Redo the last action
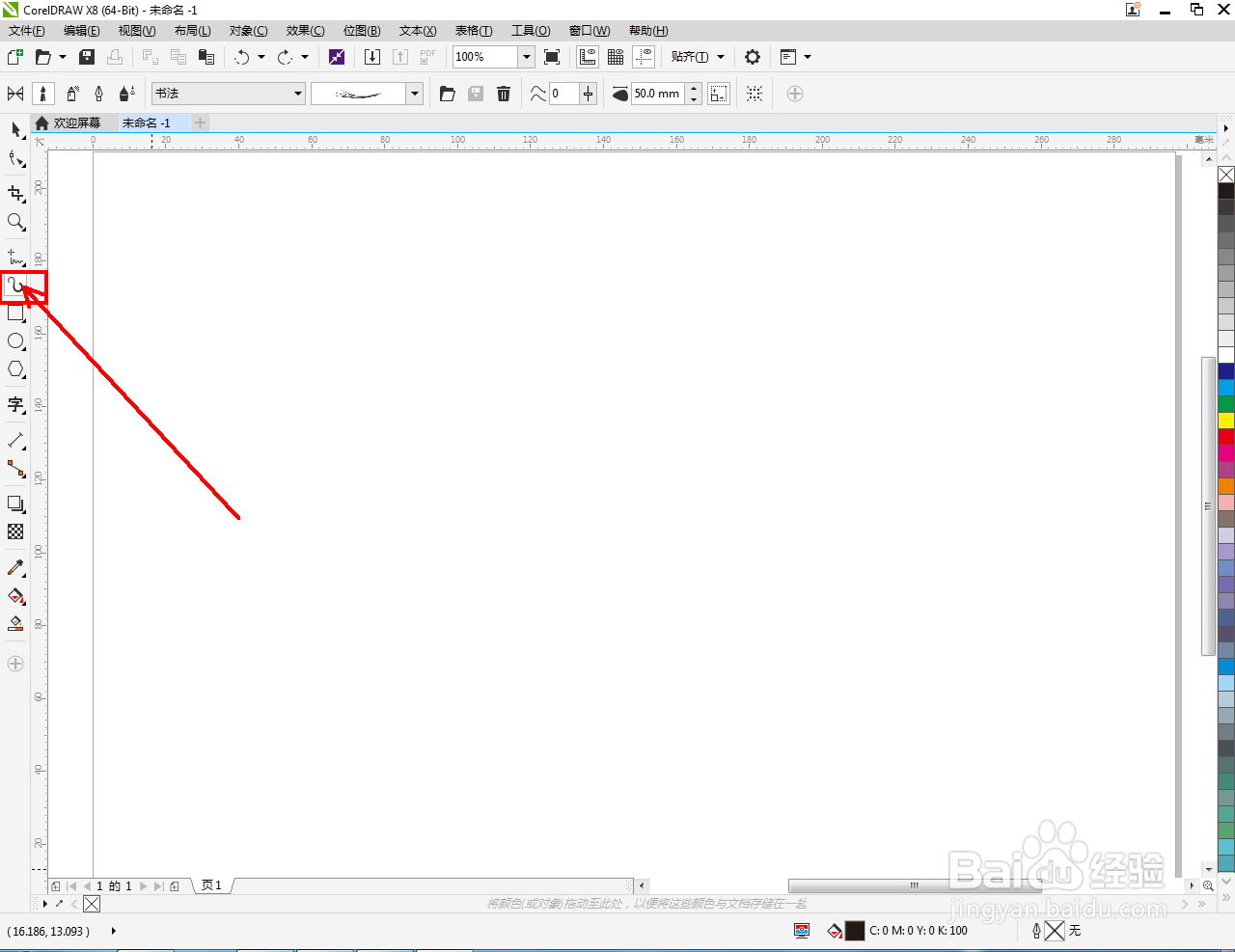The width and height of the screenshot is (1235, 952). pyautogui.click(x=285, y=57)
